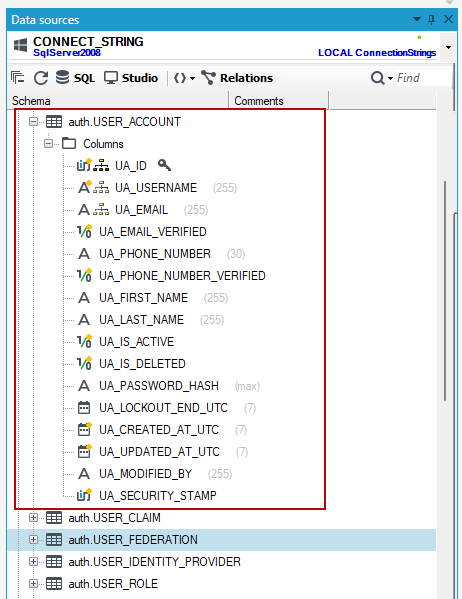Open the Relations view
This screenshot has height=599, width=462.
tap(237, 78)
